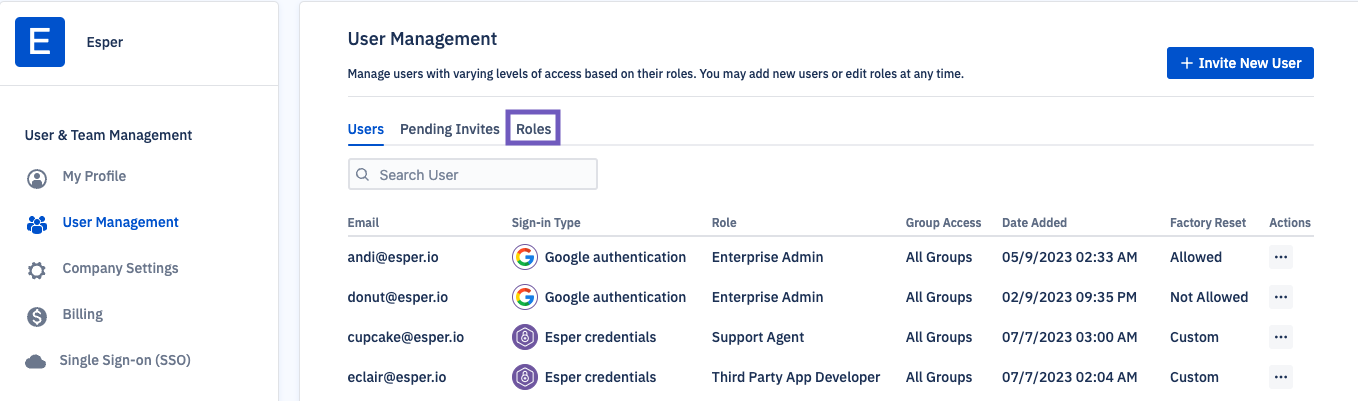Click the User Management people icon
Viewport: 1358px width, 401px height.
coord(37,224)
